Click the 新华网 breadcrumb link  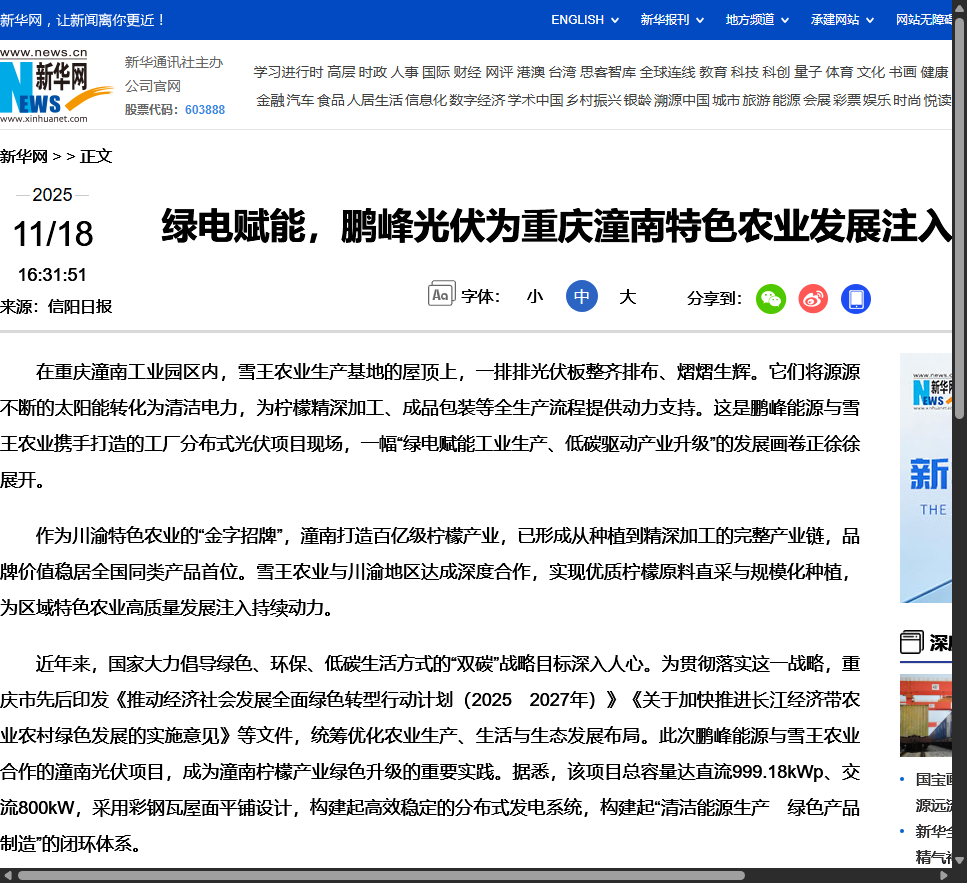click(x=24, y=156)
